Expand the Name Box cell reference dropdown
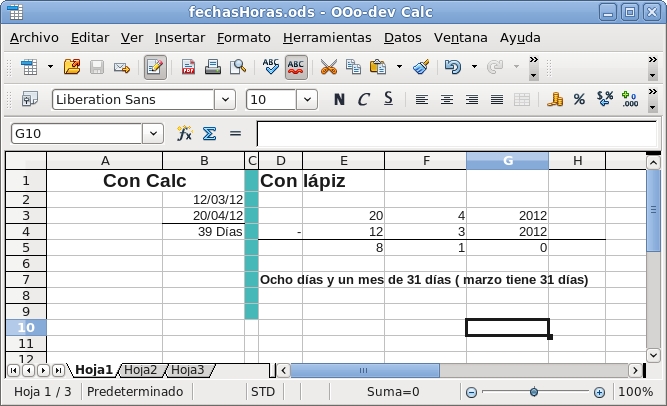 tap(153, 133)
